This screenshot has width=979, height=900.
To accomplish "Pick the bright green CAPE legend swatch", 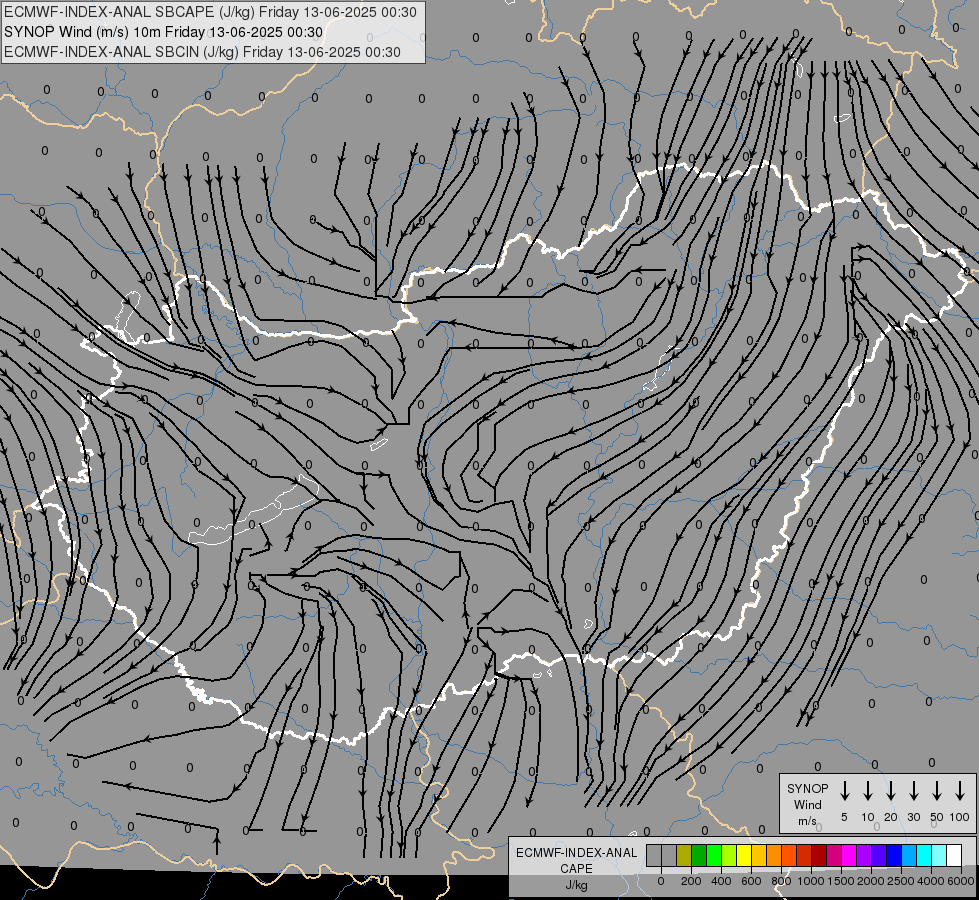I will (x=714, y=855).
